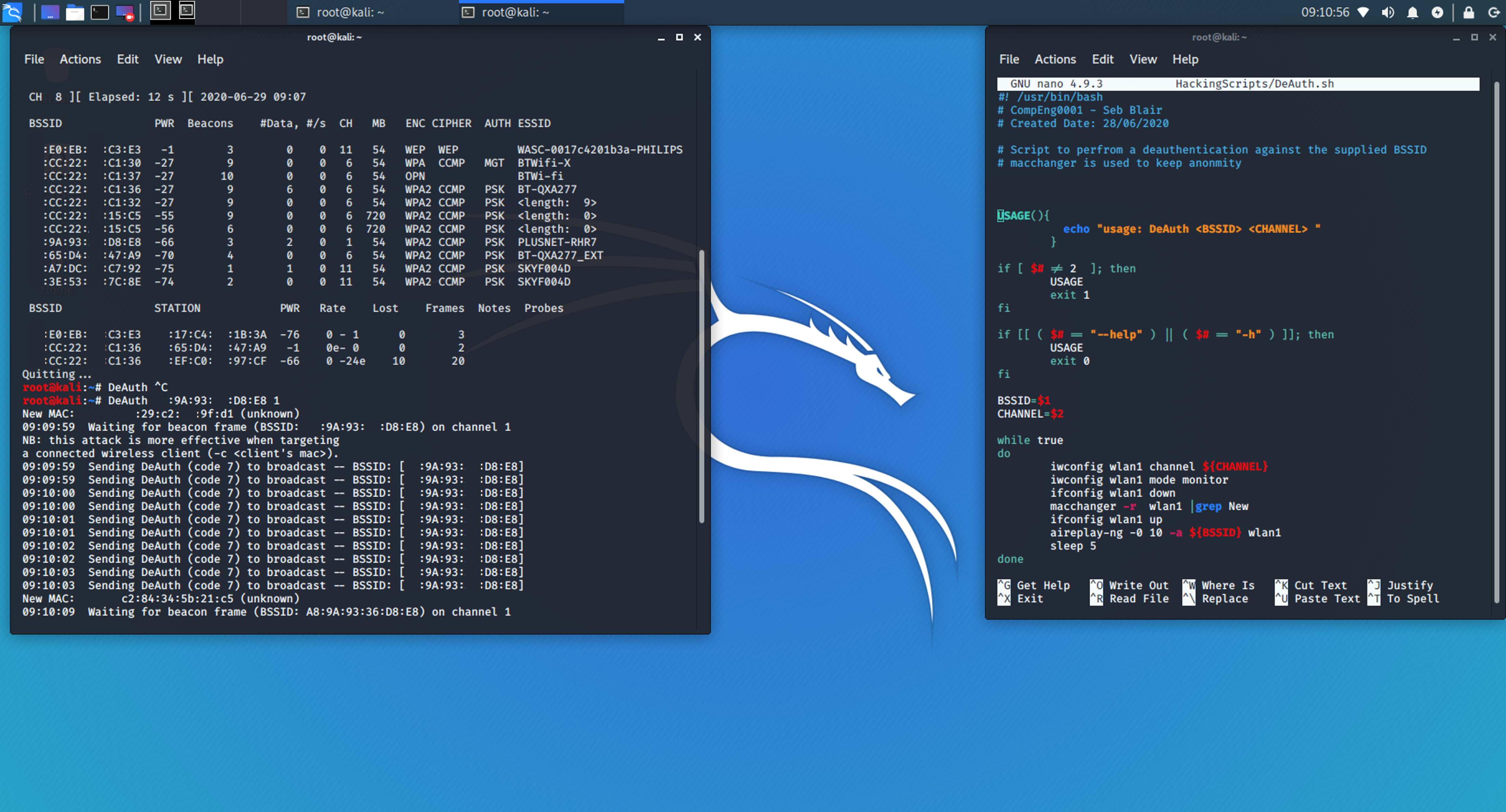Click the BTWifi-X ESSID entry
The image size is (1506, 812).
(x=544, y=163)
